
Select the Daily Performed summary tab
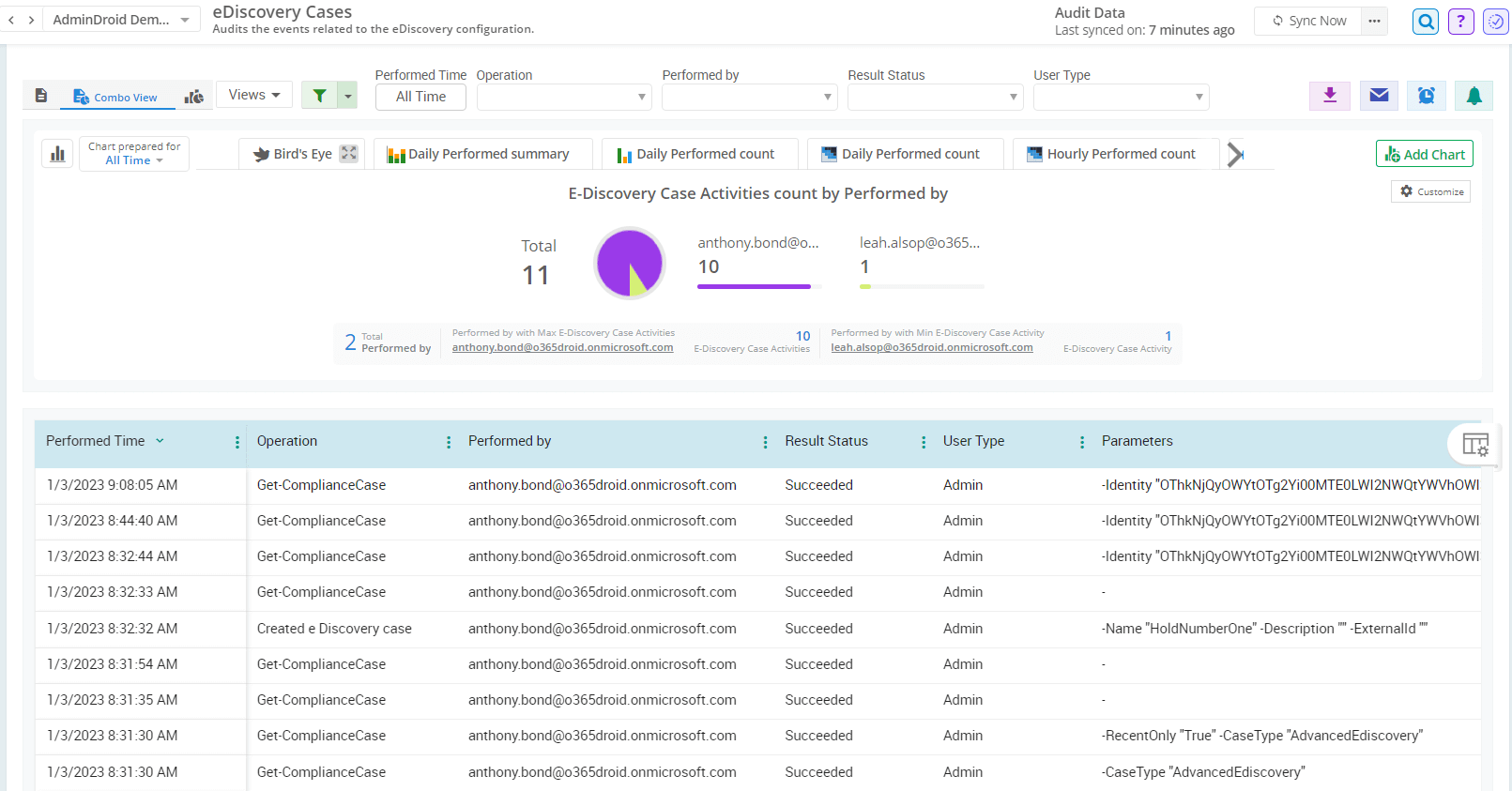pyautogui.click(x=482, y=154)
